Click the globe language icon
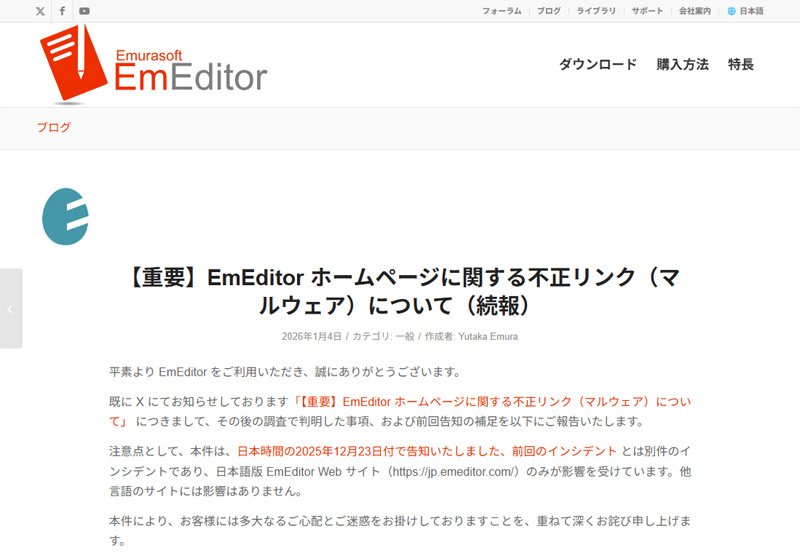 (x=731, y=11)
